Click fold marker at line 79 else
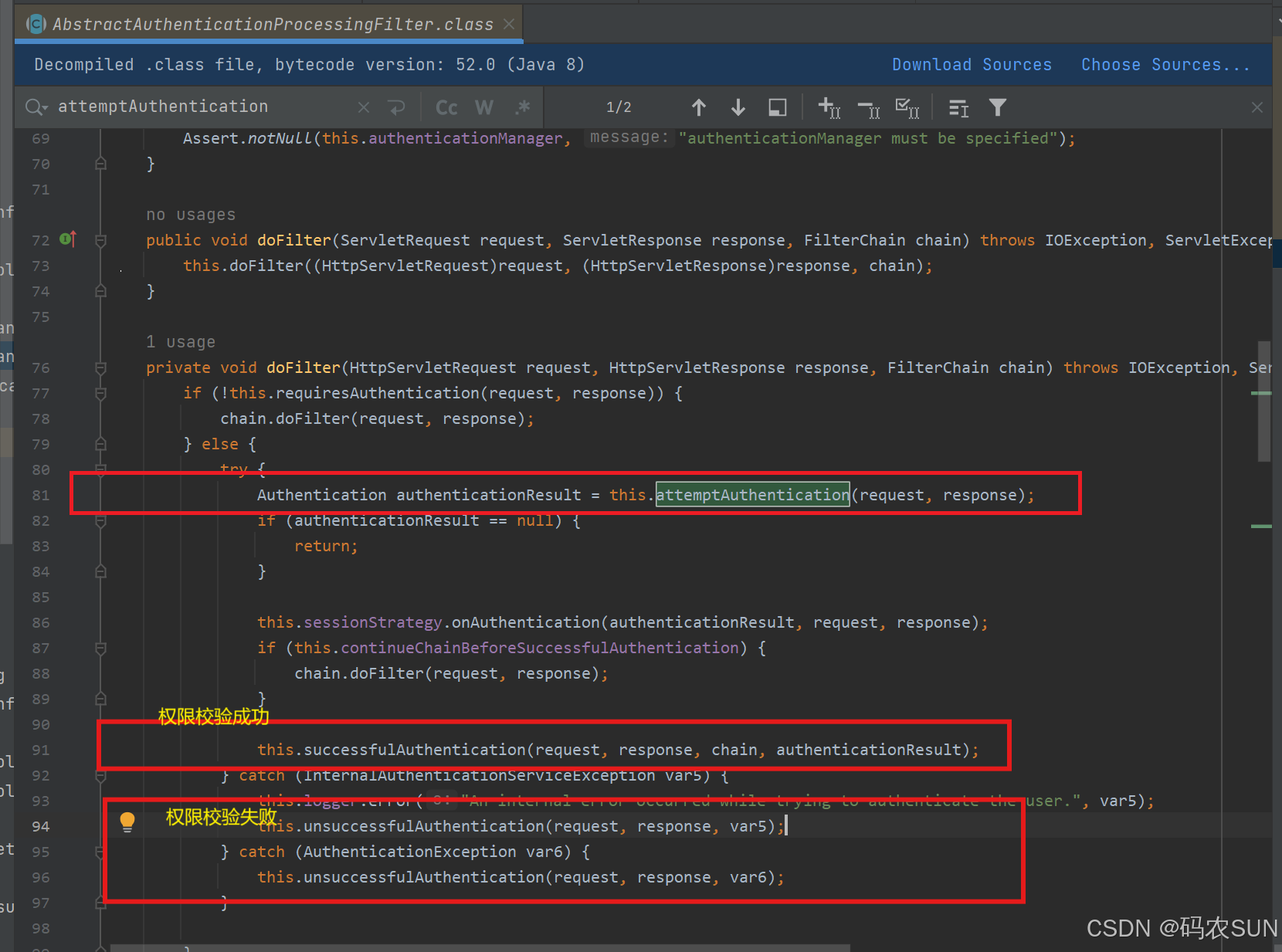1282x952 pixels. (100, 444)
